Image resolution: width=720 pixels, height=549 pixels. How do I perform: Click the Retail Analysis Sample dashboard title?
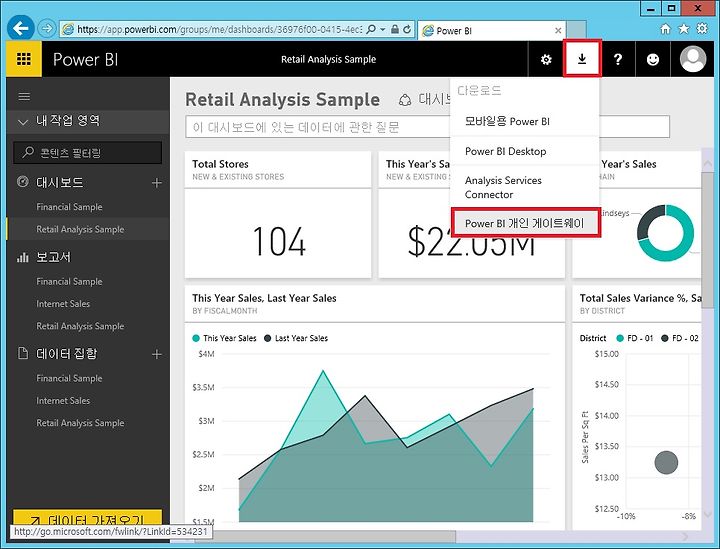tap(282, 100)
